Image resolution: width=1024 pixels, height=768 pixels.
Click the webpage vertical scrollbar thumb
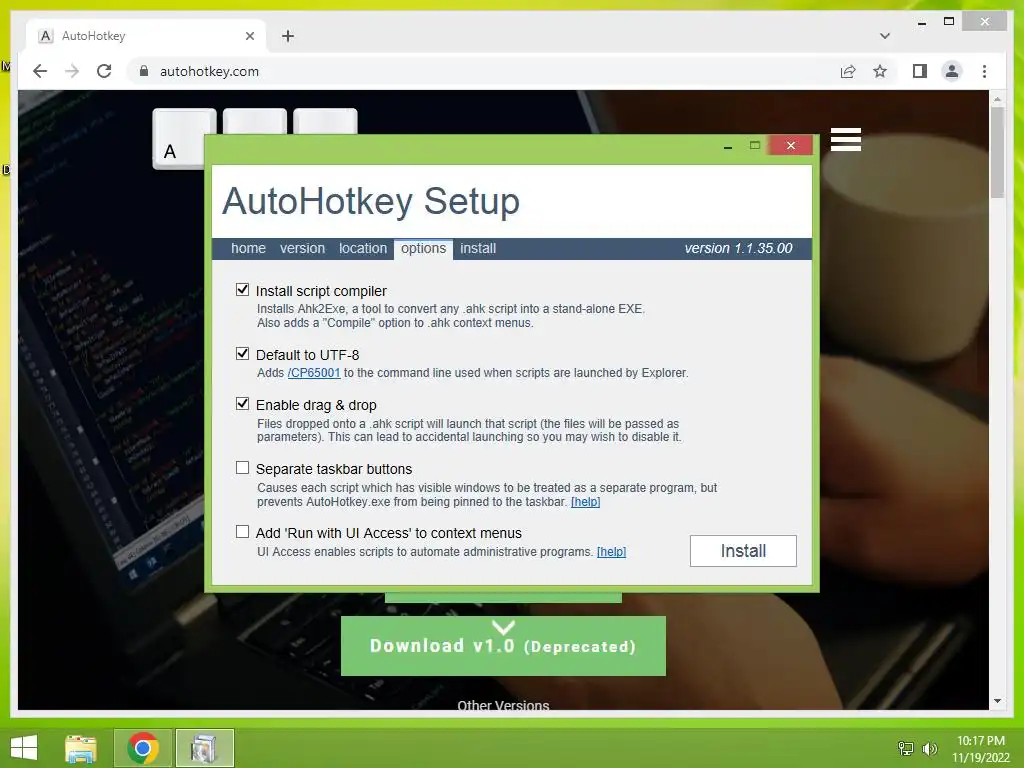click(x=997, y=152)
